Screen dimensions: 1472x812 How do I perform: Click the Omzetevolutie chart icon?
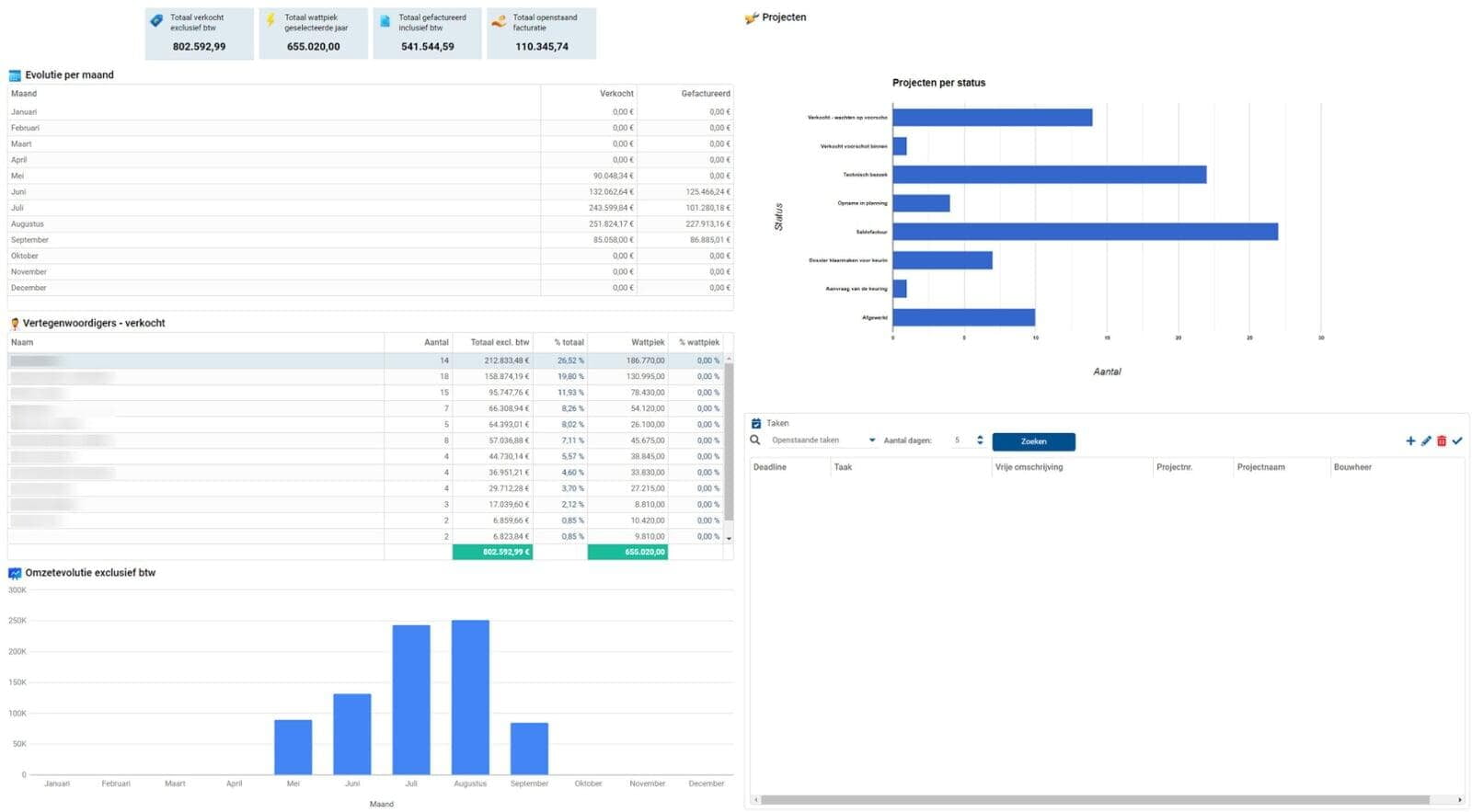click(15, 573)
